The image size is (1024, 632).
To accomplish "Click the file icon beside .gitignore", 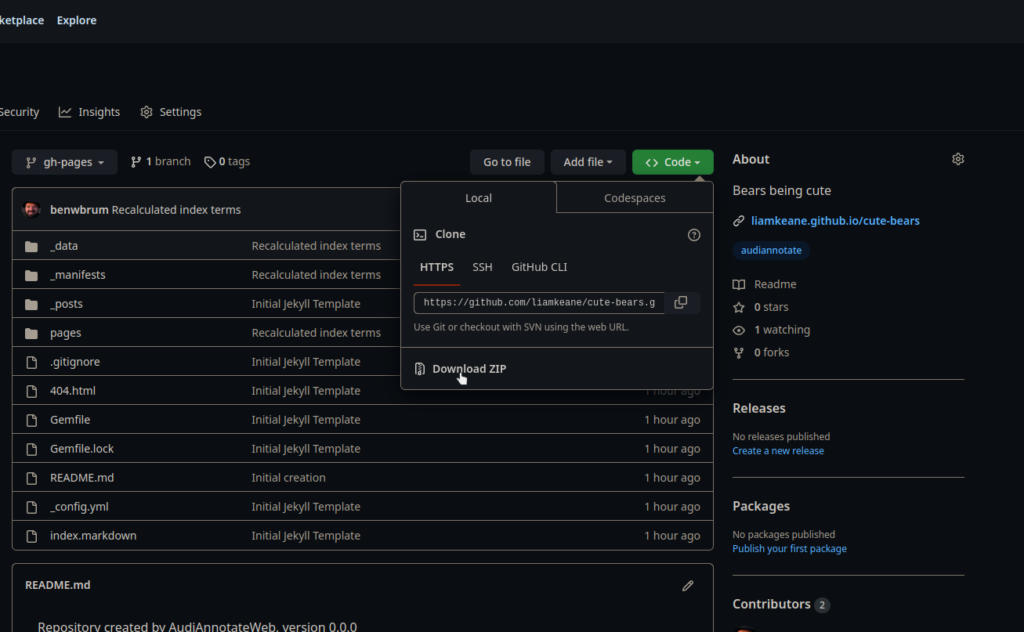I will coord(31,362).
